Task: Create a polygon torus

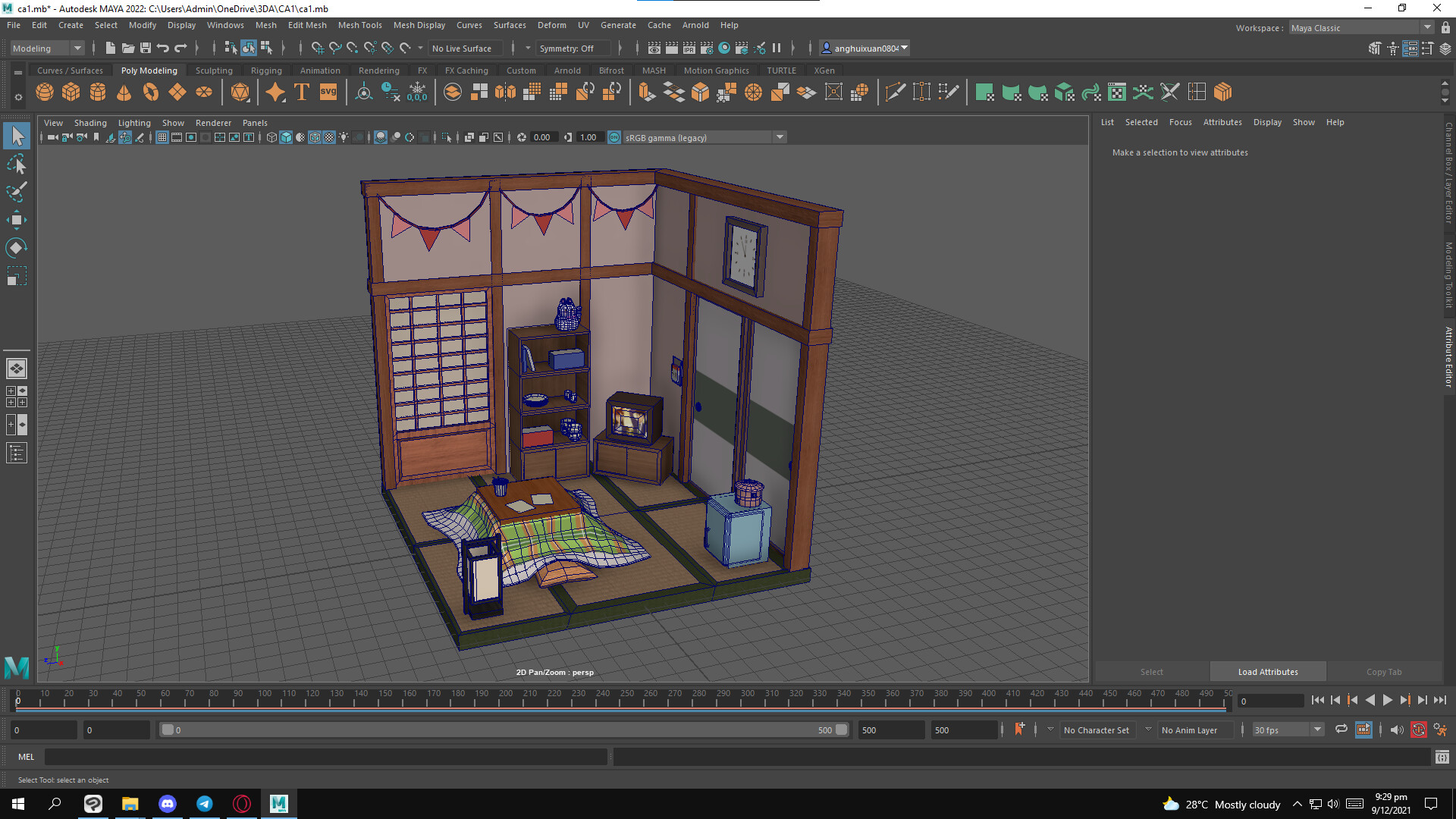Action: tap(150, 92)
